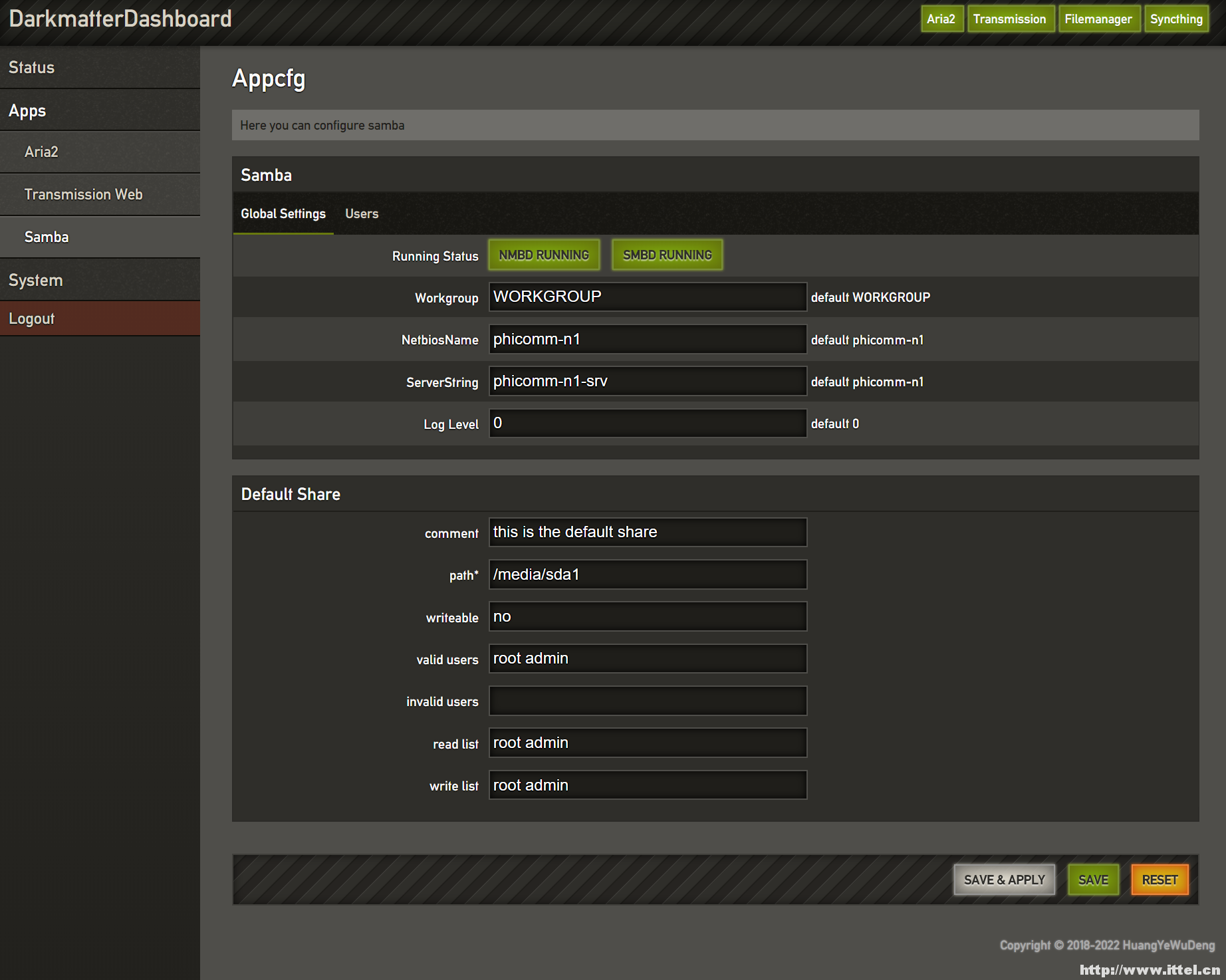This screenshot has height=980, width=1226.
Task: Click the 'default phicomm-n1' hint beside ServerString
Action: (x=867, y=382)
